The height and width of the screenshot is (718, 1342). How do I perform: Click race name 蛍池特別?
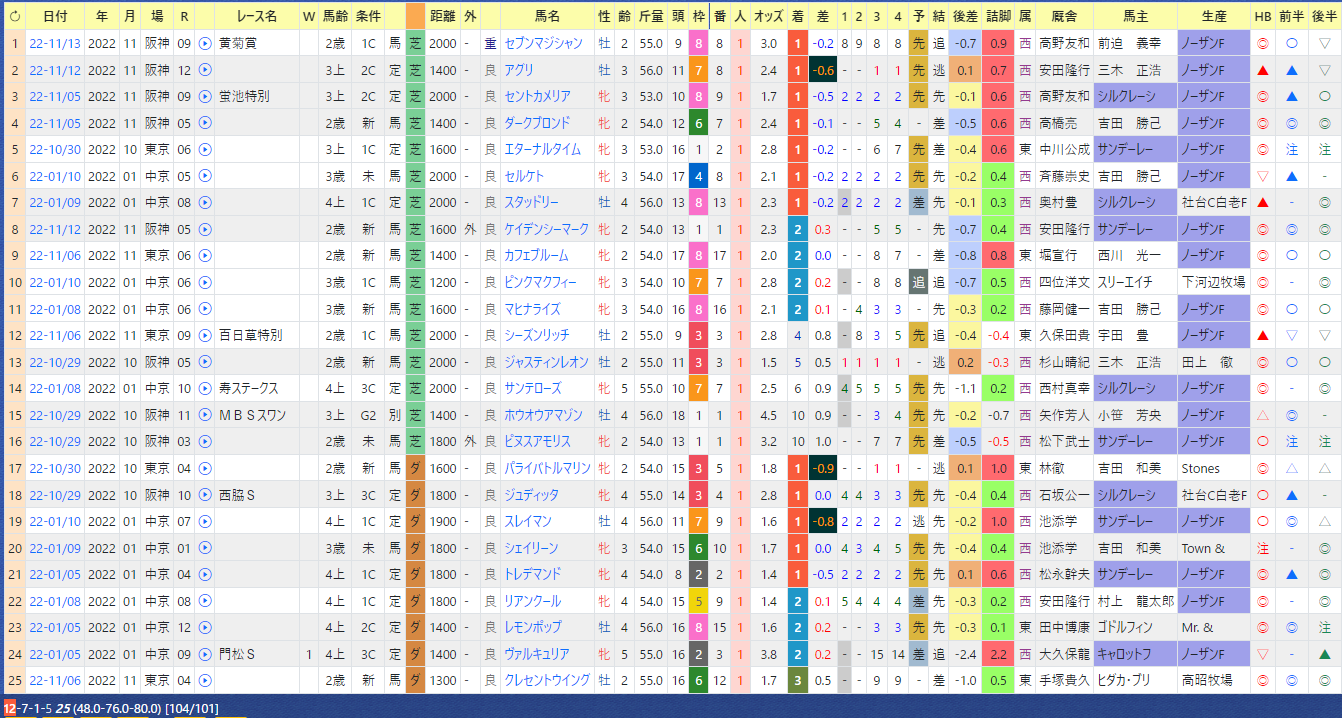[244, 97]
